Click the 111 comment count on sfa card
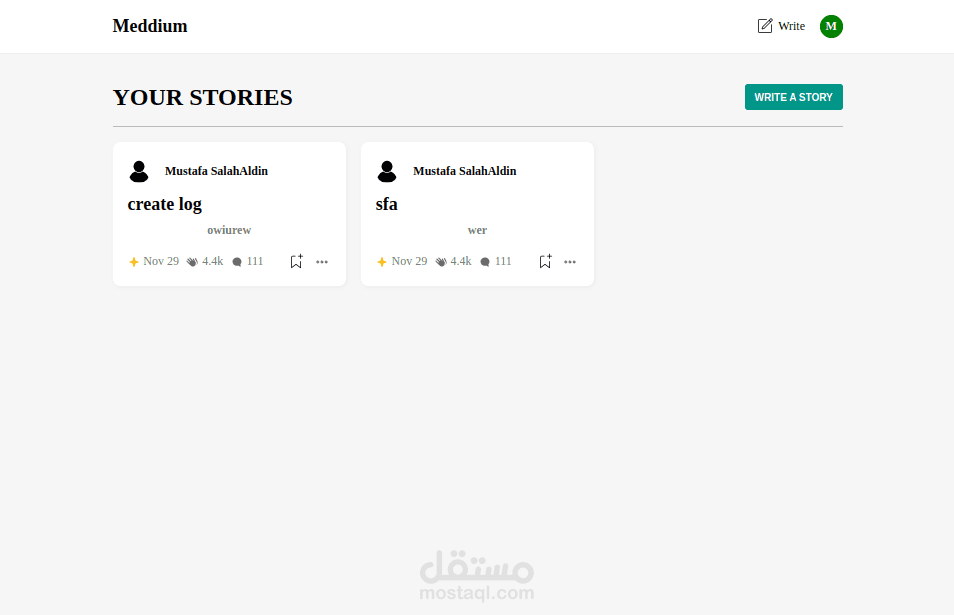This screenshot has height=615, width=954. point(503,261)
